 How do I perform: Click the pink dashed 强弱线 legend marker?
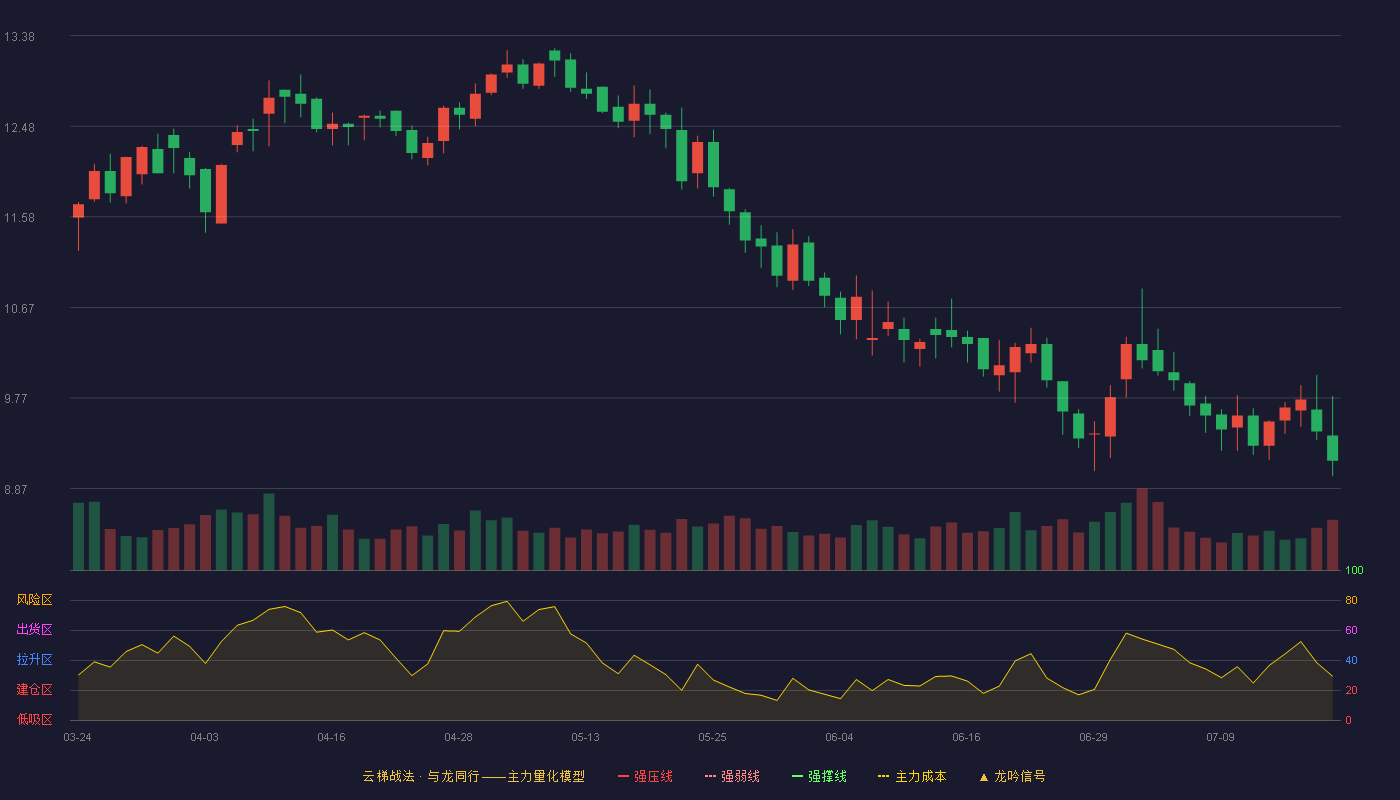coord(710,776)
